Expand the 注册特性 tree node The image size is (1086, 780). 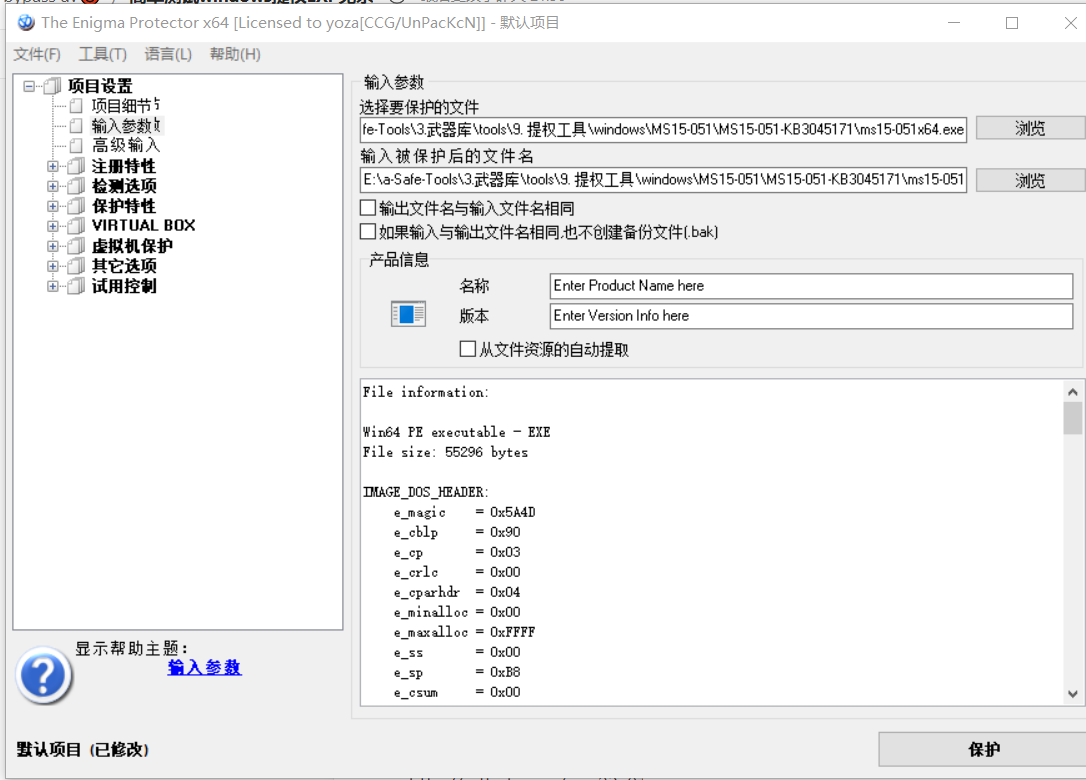pos(53,166)
